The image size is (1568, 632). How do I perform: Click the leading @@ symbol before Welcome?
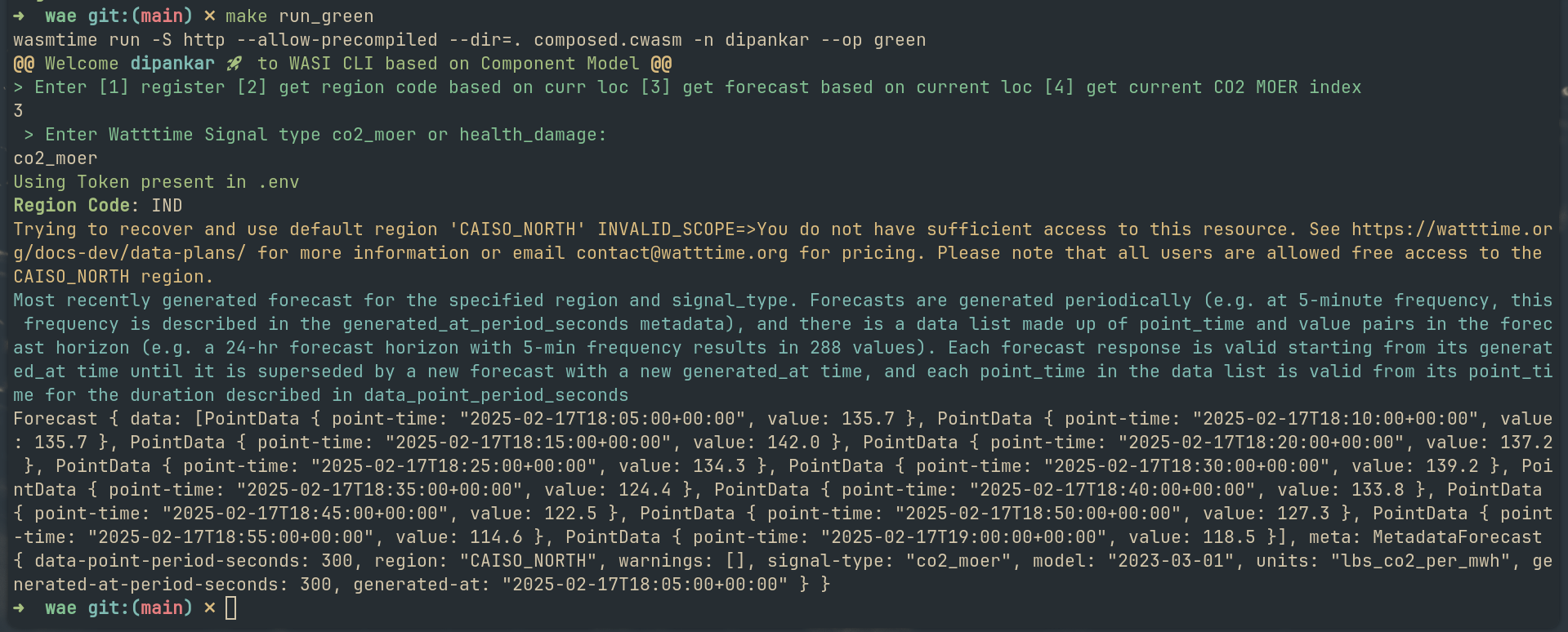tap(24, 64)
